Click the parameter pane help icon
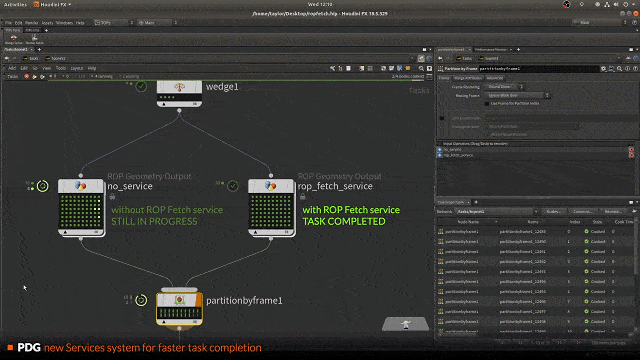640x360 pixels. (x=635, y=69)
